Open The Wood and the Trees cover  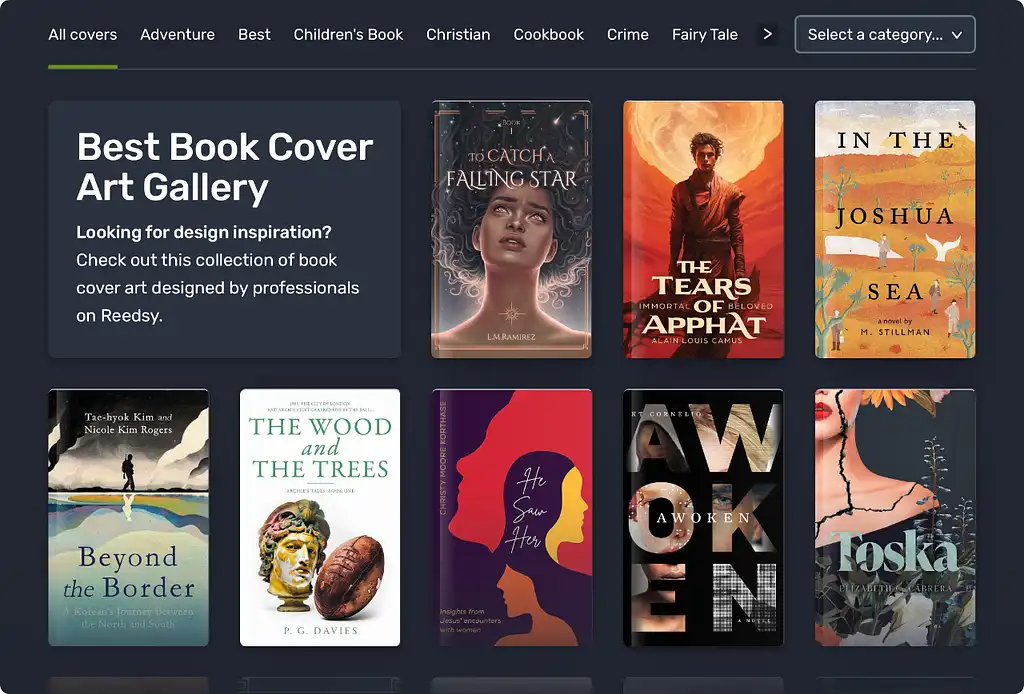(320, 517)
